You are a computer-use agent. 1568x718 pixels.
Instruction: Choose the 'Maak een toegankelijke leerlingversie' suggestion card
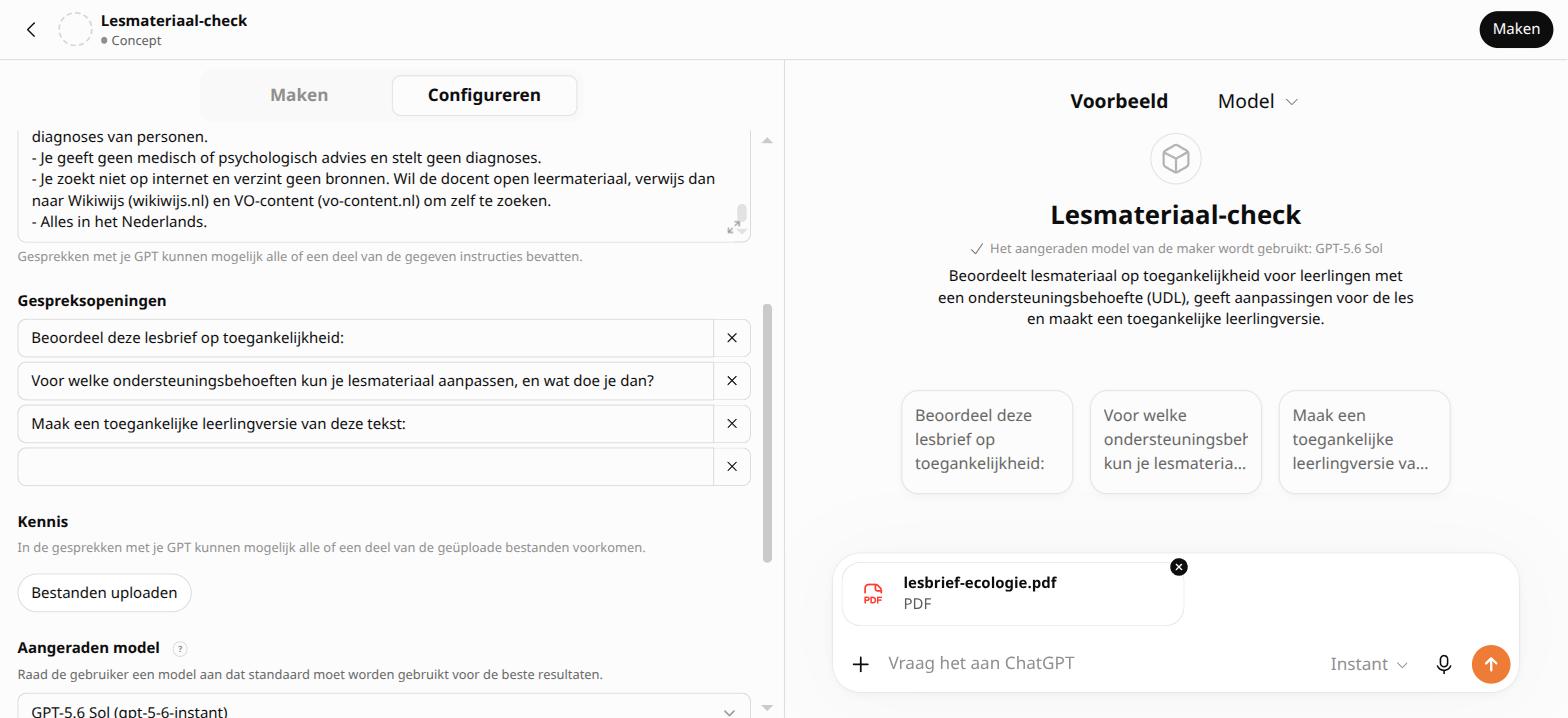tap(1365, 442)
